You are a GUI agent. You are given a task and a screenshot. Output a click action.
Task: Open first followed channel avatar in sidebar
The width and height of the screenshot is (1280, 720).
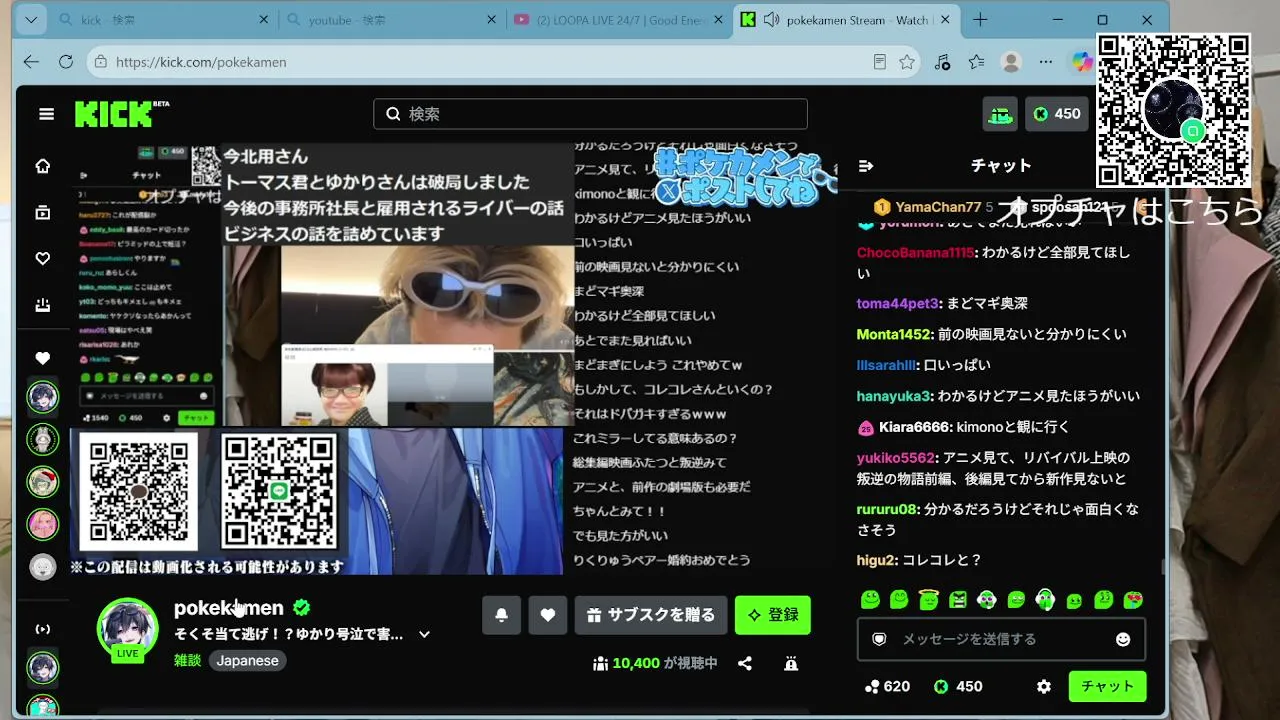pyautogui.click(x=43, y=397)
